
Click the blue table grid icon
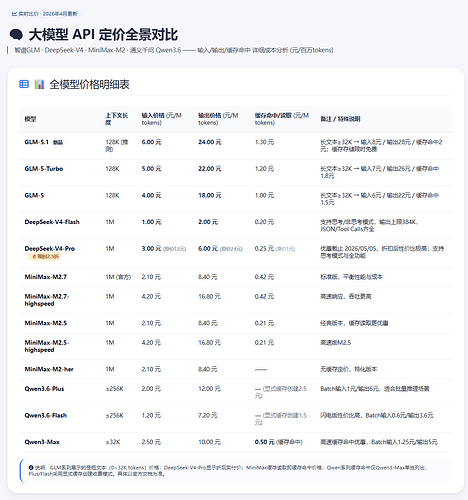24,84
